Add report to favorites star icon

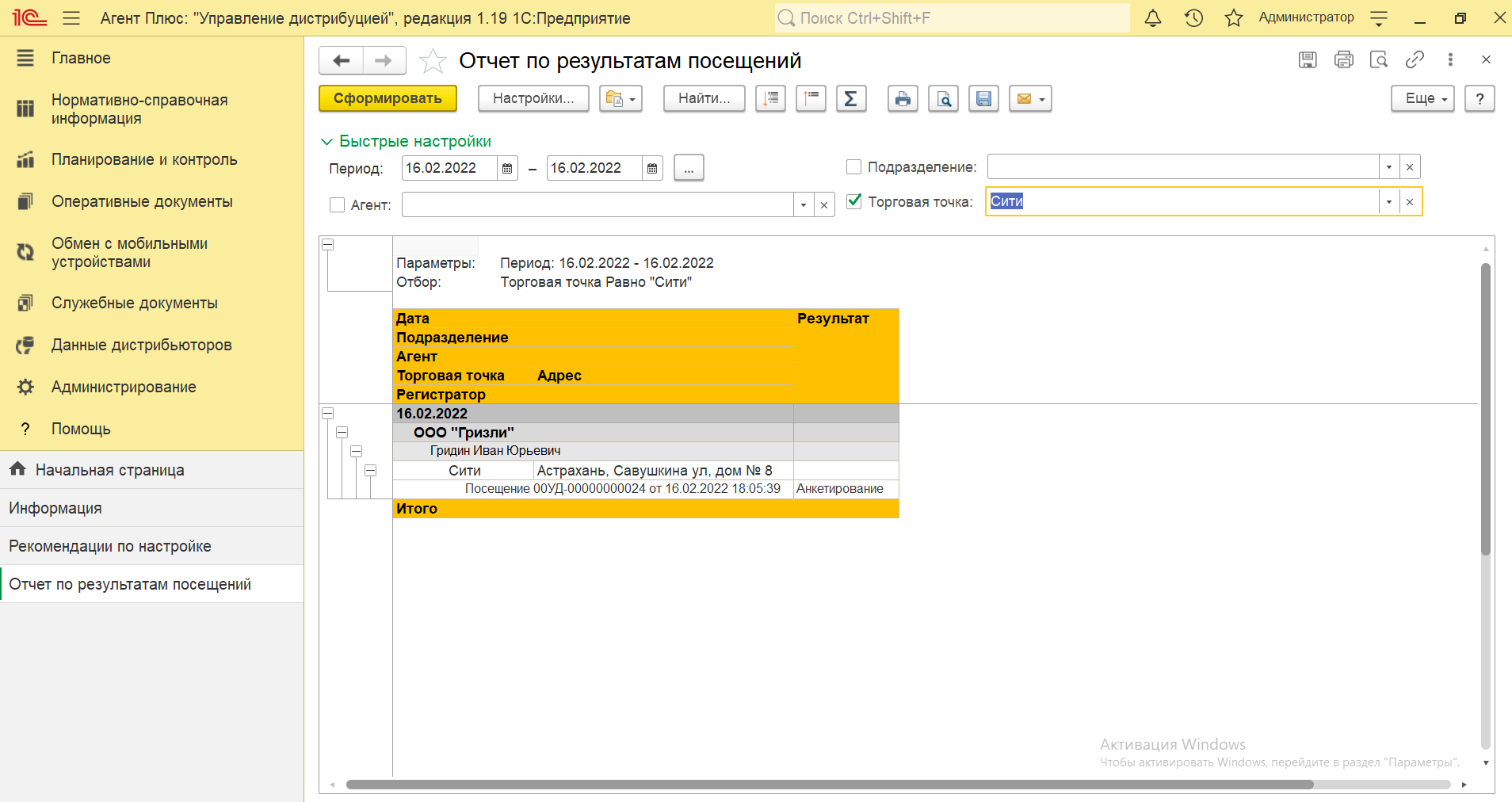click(433, 61)
